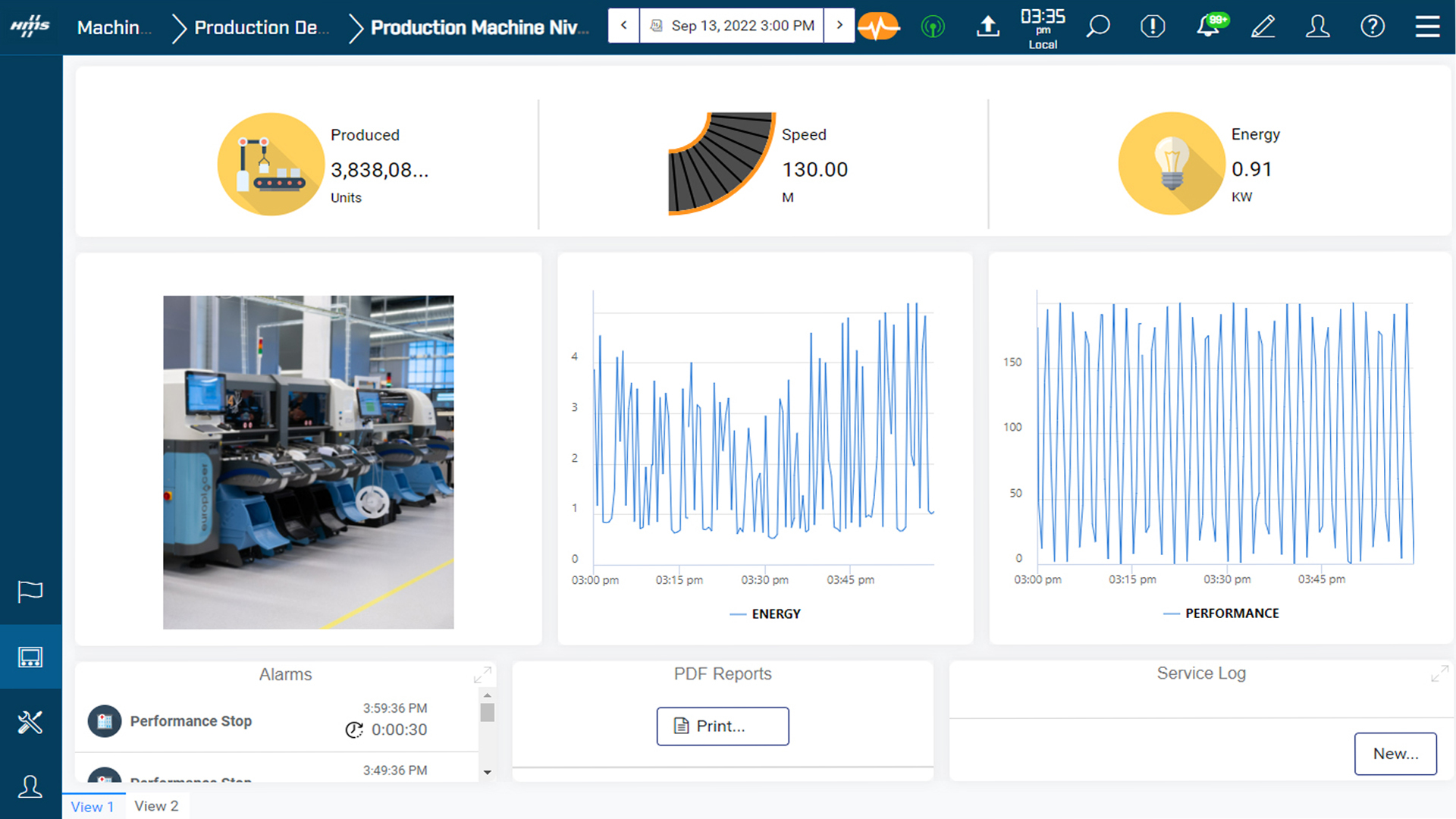
Task: Click the Print button under PDF Reports
Action: coord(722,726)
